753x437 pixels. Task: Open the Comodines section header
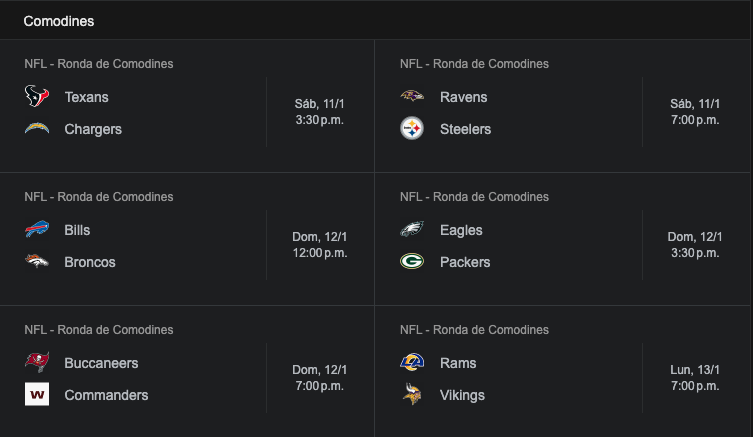click(x=59, y=21)
